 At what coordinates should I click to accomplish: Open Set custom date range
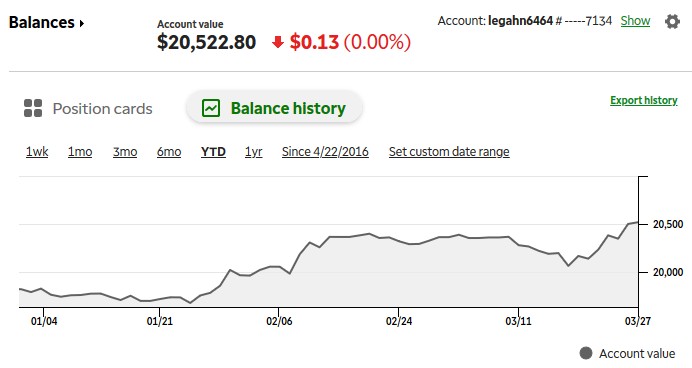pyautogui.click(x=449, y=152)
